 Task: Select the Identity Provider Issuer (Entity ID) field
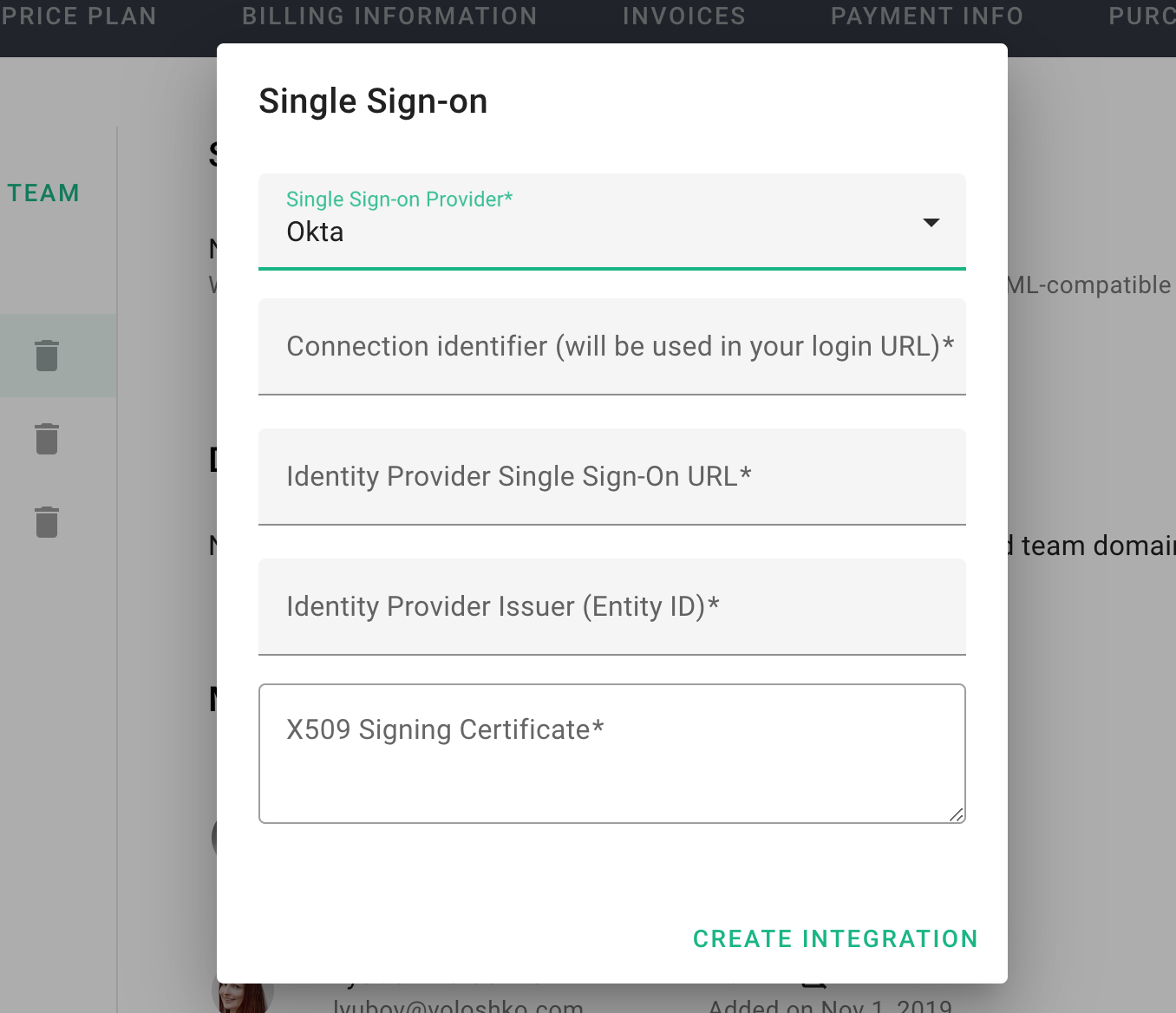[x=612, y=607]
